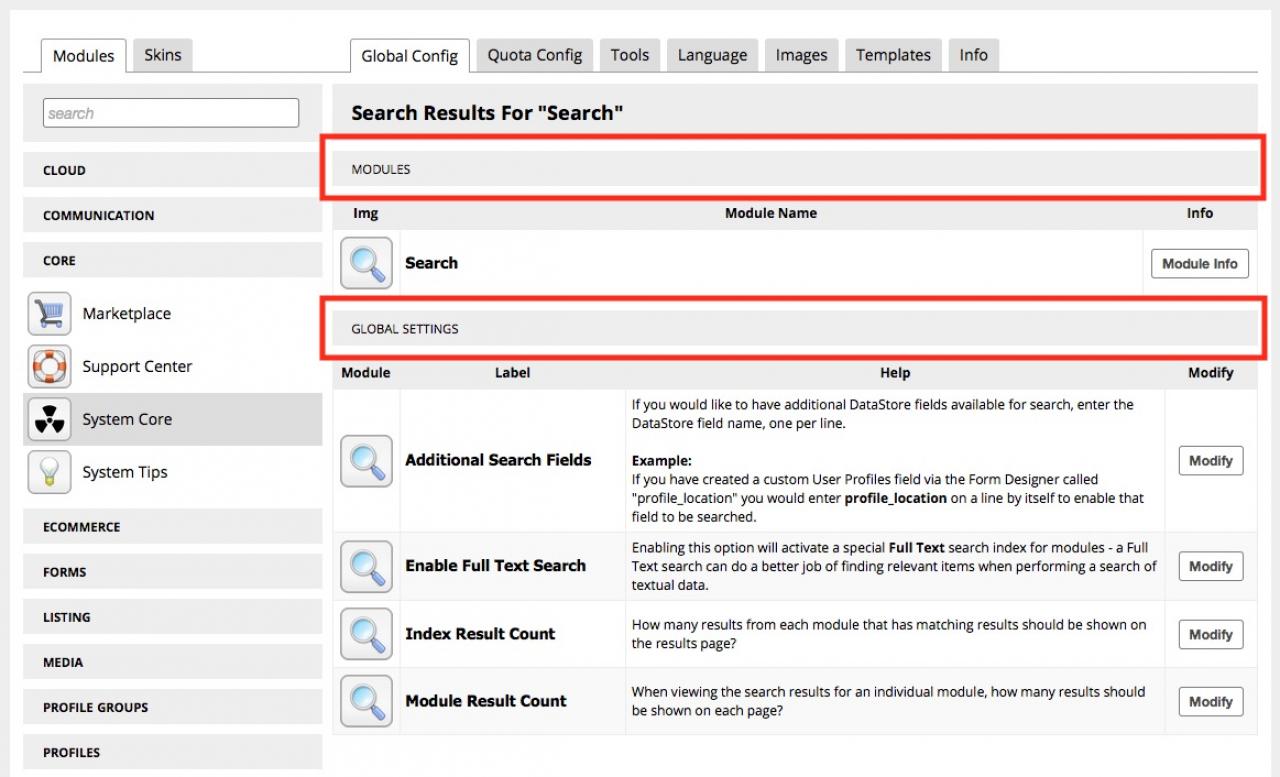
Task: Open the Skins tab
Action: point(163,55)
